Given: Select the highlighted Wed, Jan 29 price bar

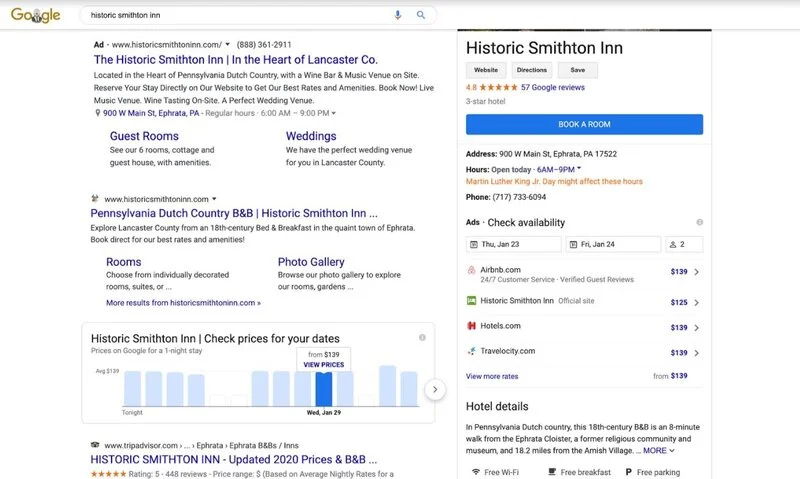Looking at the screenshot, I should coord(323,389).
